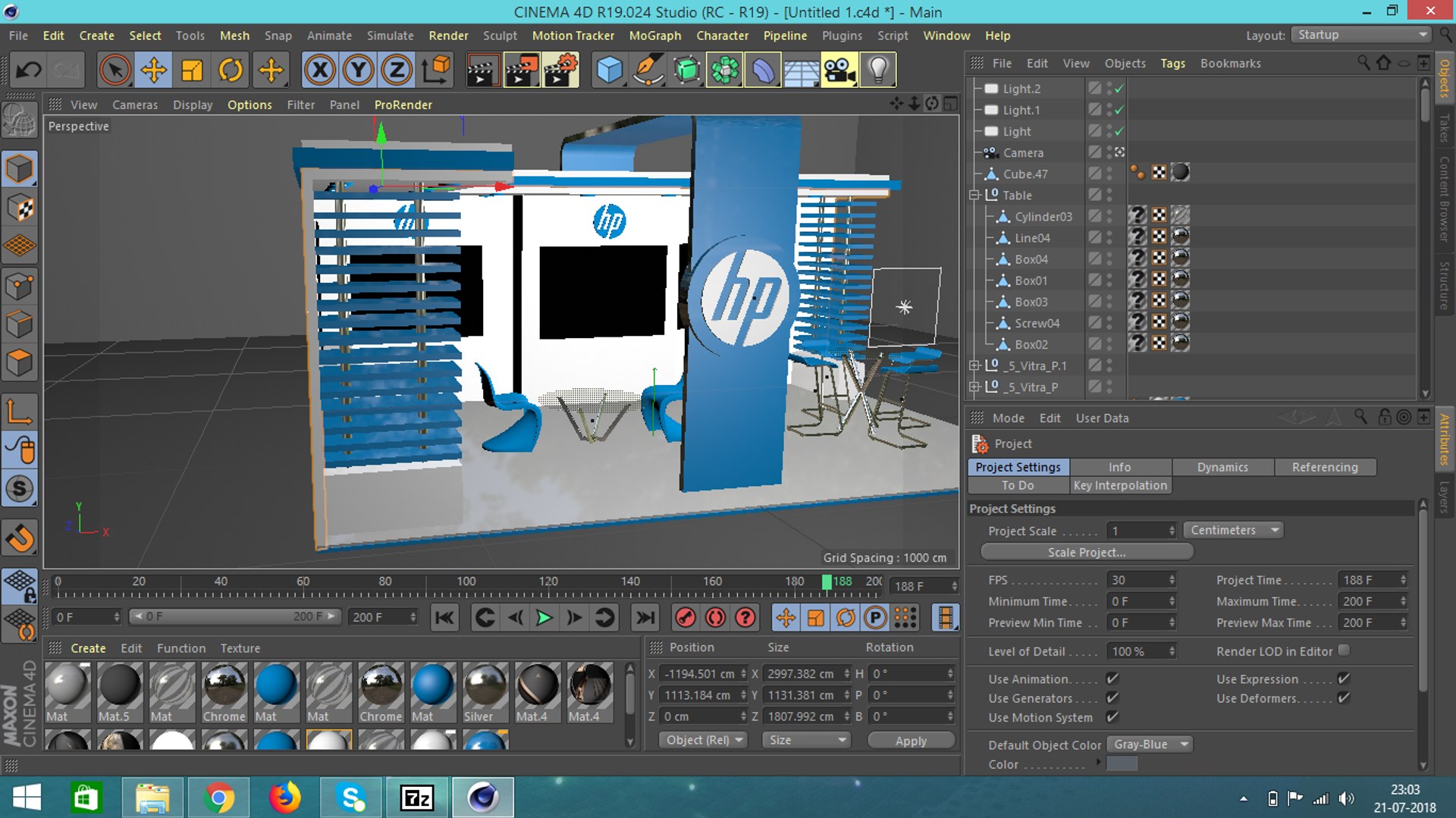Toggle Use Animation checkbox
The height and width of the screenshot is (818, 1456).
[1112, 679]
